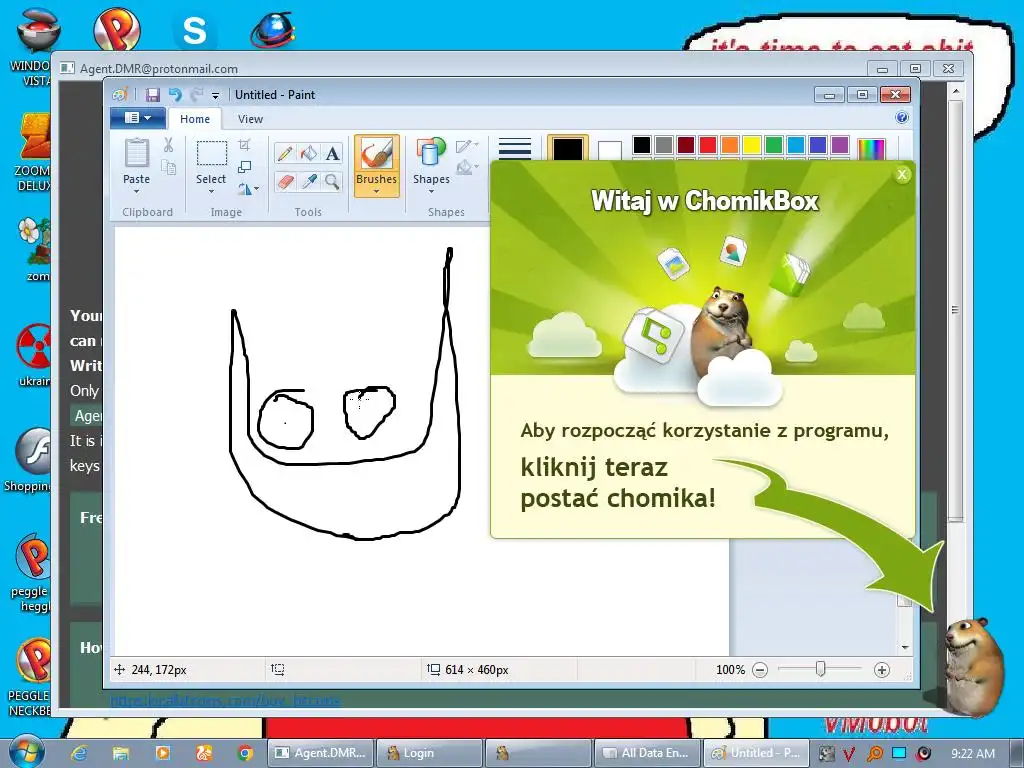Switch to All Data En... taskbar button

coord(647,753)
